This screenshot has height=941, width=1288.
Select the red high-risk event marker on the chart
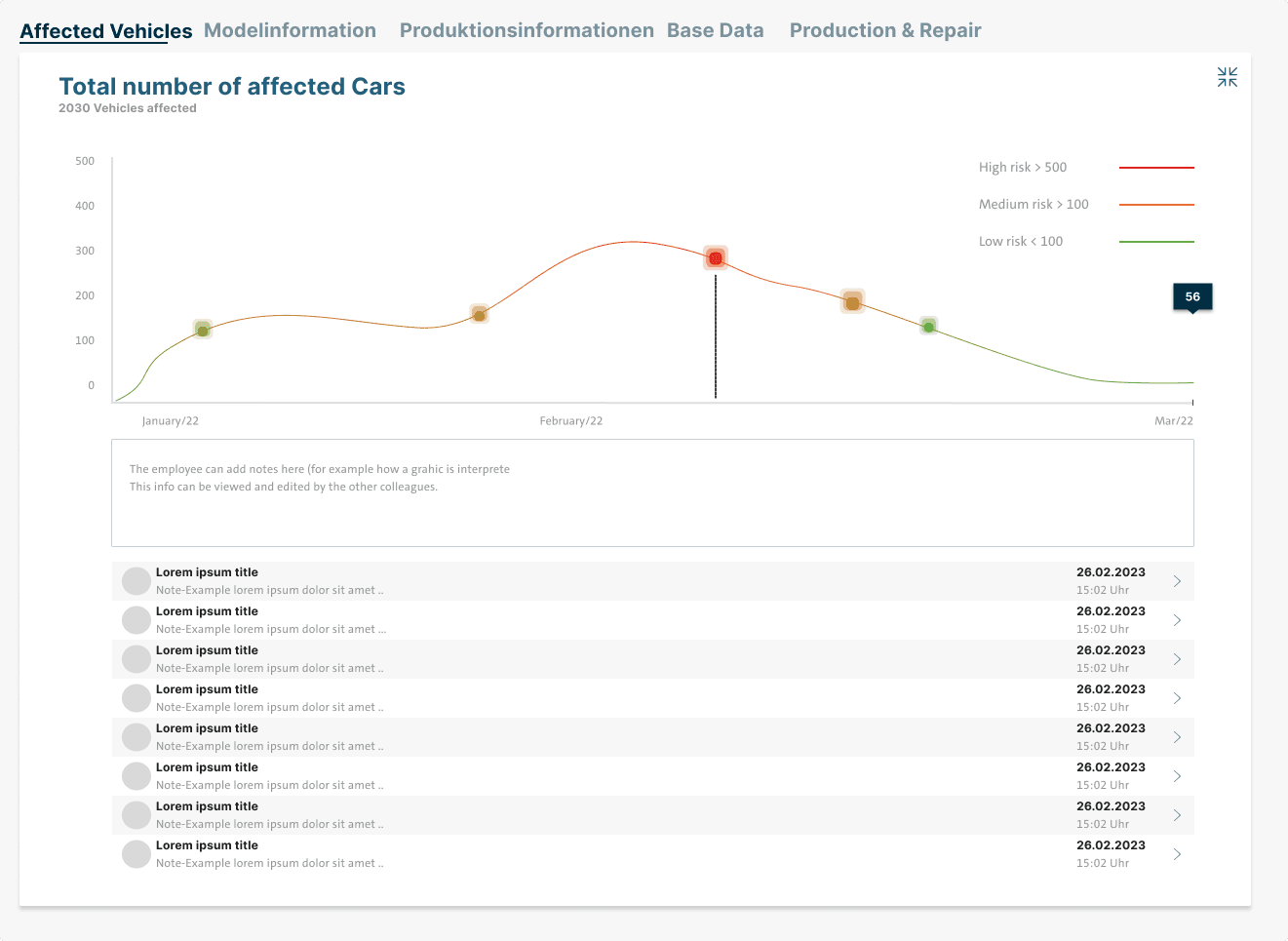point(716,257)
